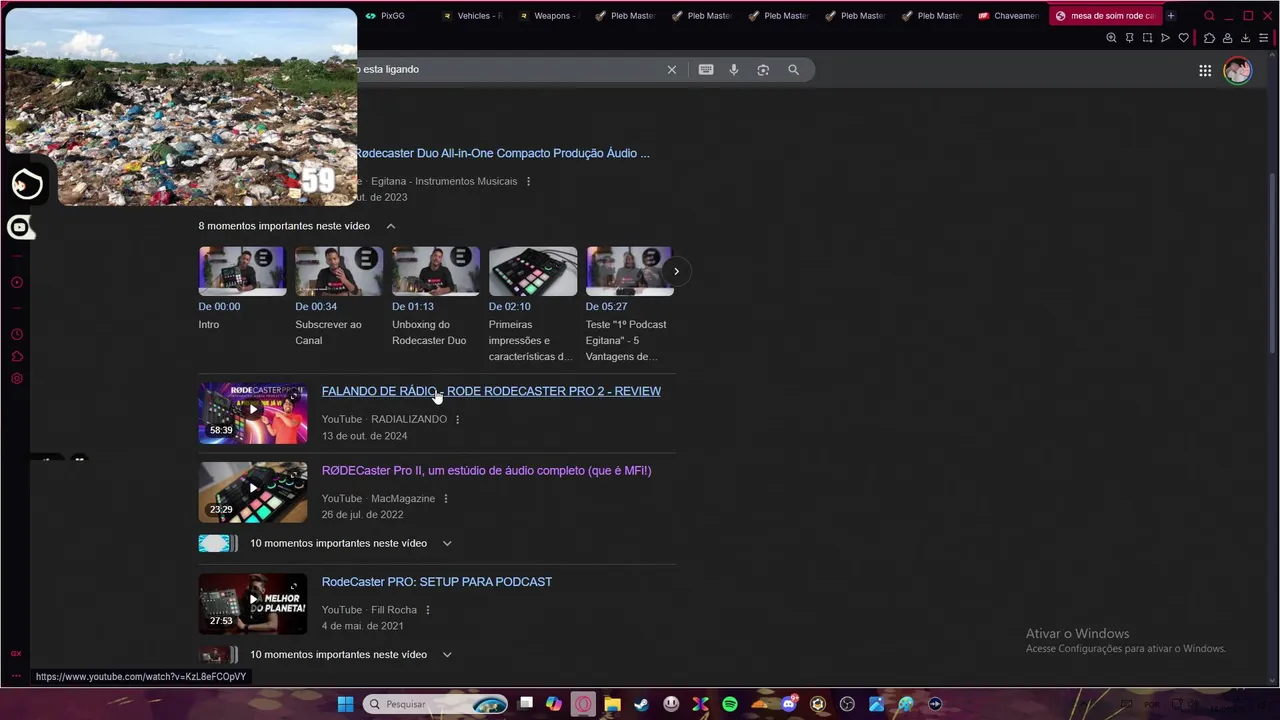The width and height of the screenshot is (1280, 720).
Task: Switch to the Vehicles tab
Action: [473, 16]
